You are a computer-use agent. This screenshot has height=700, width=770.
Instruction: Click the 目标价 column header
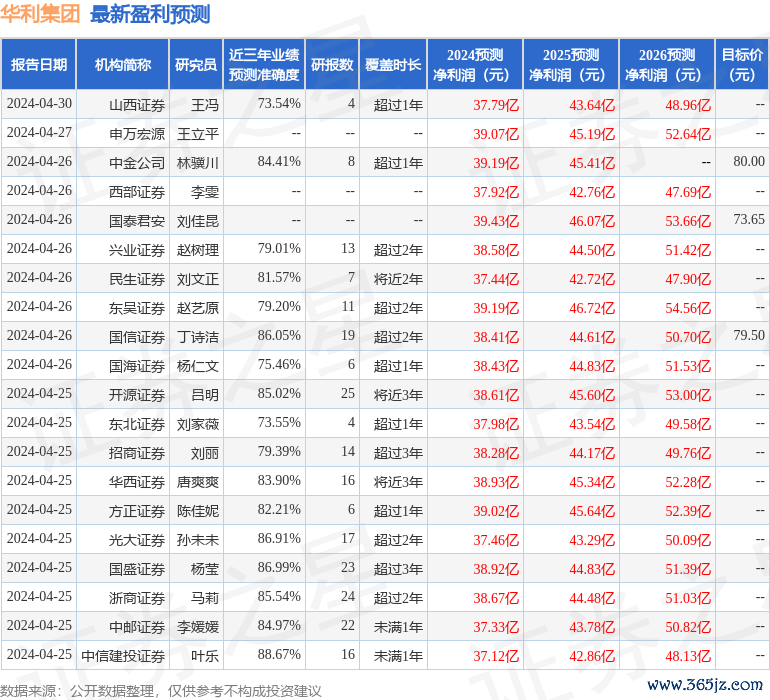point(742,65)
